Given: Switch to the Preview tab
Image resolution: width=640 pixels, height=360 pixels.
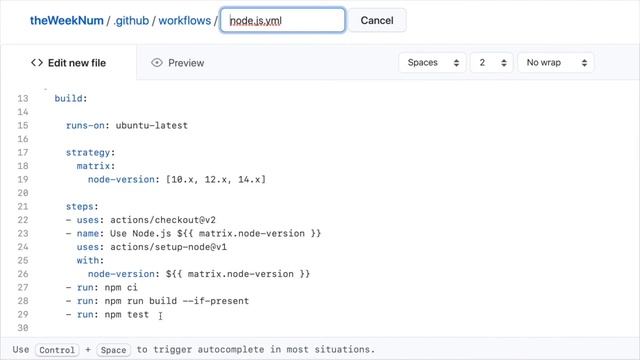Looking at the screenshot, I should (x=178, y=63).
